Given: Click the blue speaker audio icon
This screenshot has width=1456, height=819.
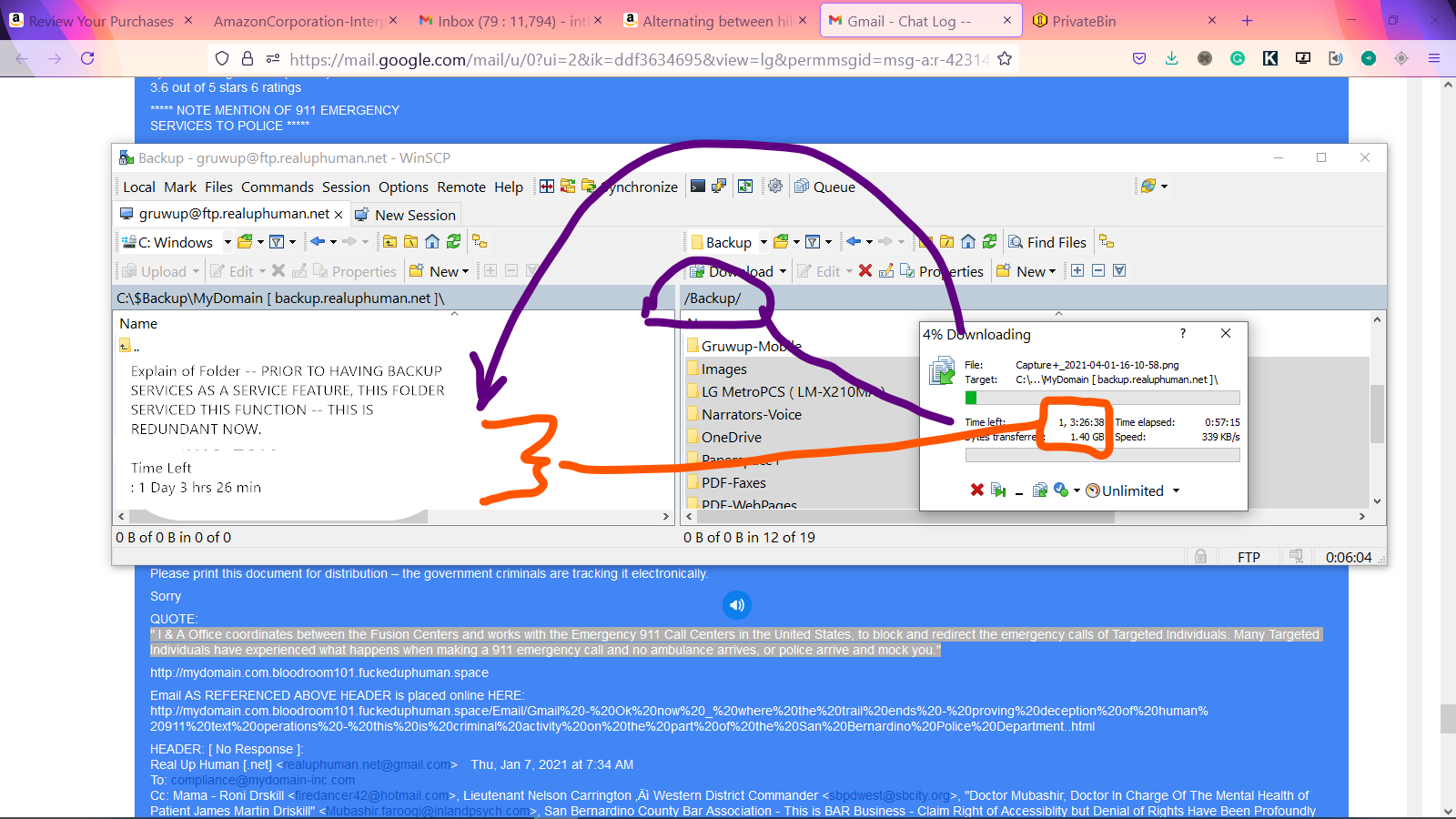Looking at the screenshot, I should pyautogui.click(x=737, y=605).
